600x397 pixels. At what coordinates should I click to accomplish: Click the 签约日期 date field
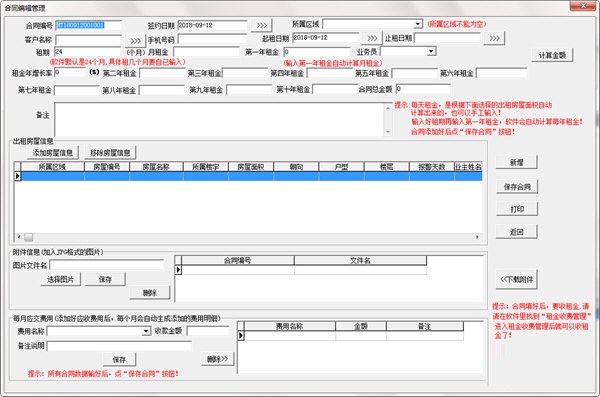coord(212,25)
